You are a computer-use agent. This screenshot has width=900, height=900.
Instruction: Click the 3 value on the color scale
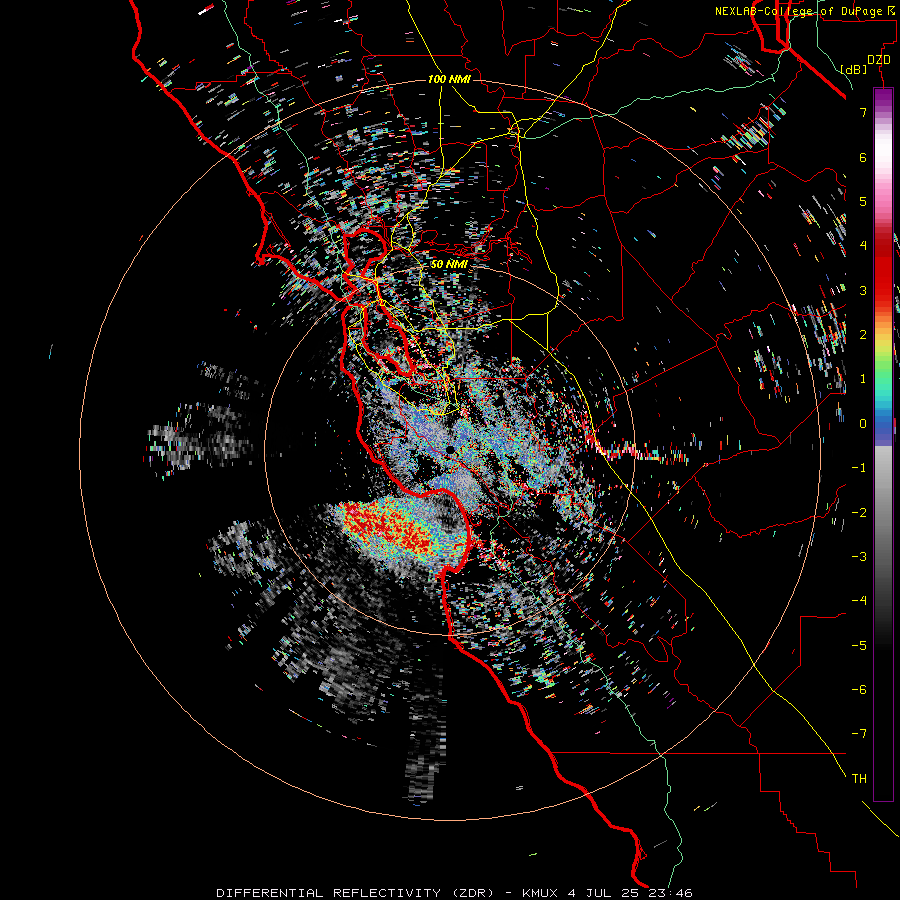click(x=863, y=290)
